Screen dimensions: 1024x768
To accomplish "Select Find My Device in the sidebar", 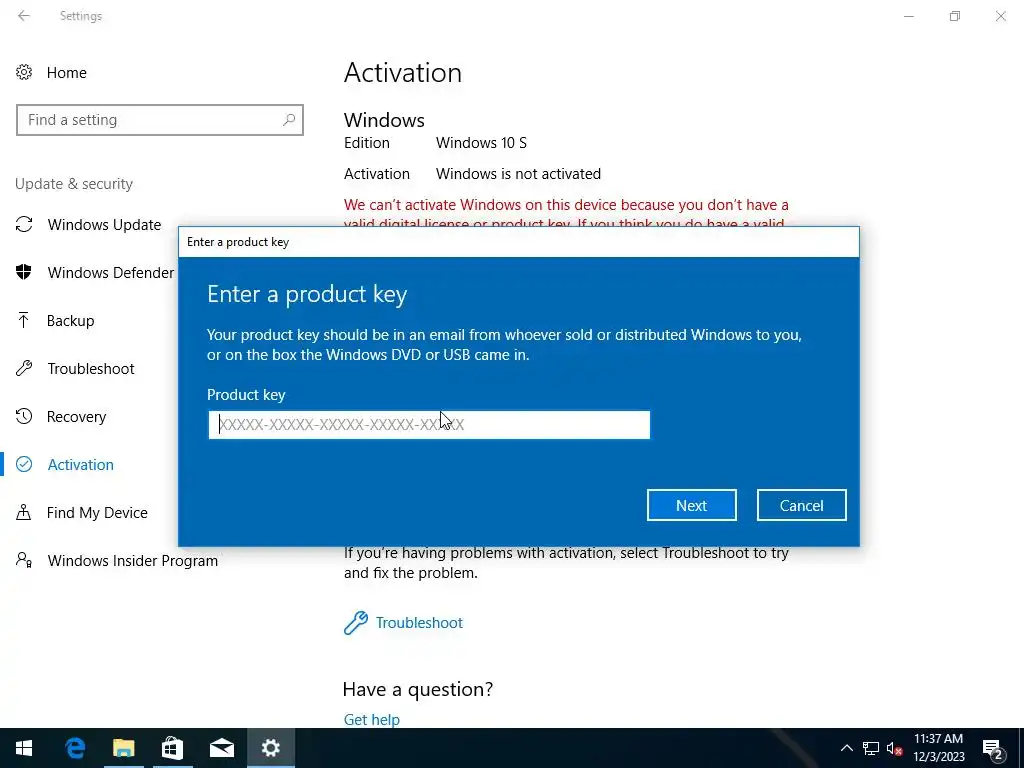I will (x=97, y=513).
